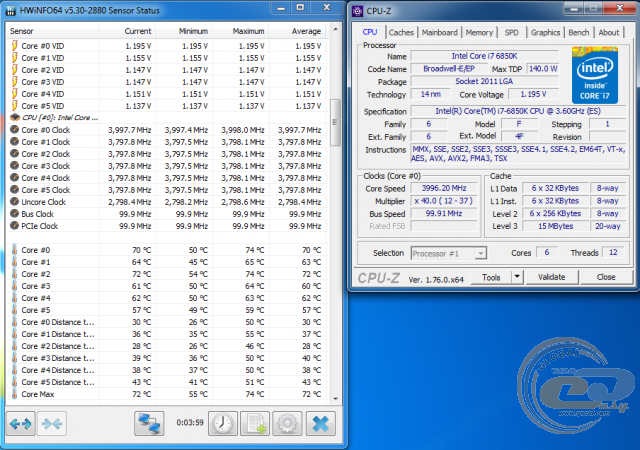
Task: Click the Code Name Broadwell-E/EP value
Action: click(449, 69)
